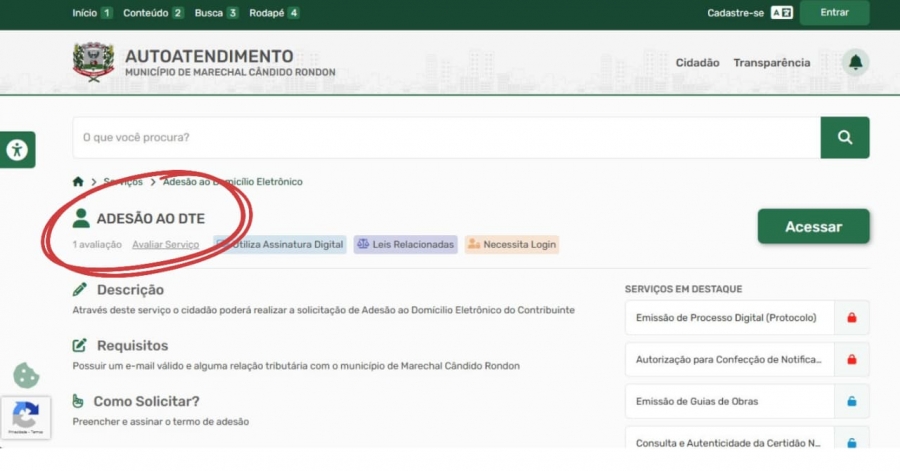Click the home breadcrumb icon
900x471 pixels.
78,182
